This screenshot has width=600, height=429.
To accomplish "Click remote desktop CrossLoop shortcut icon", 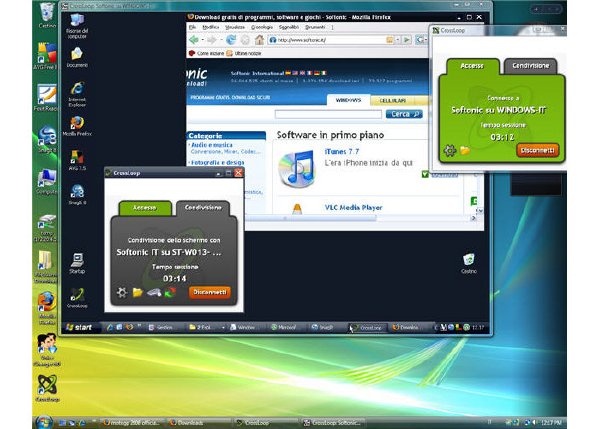I will coord(77,298).
